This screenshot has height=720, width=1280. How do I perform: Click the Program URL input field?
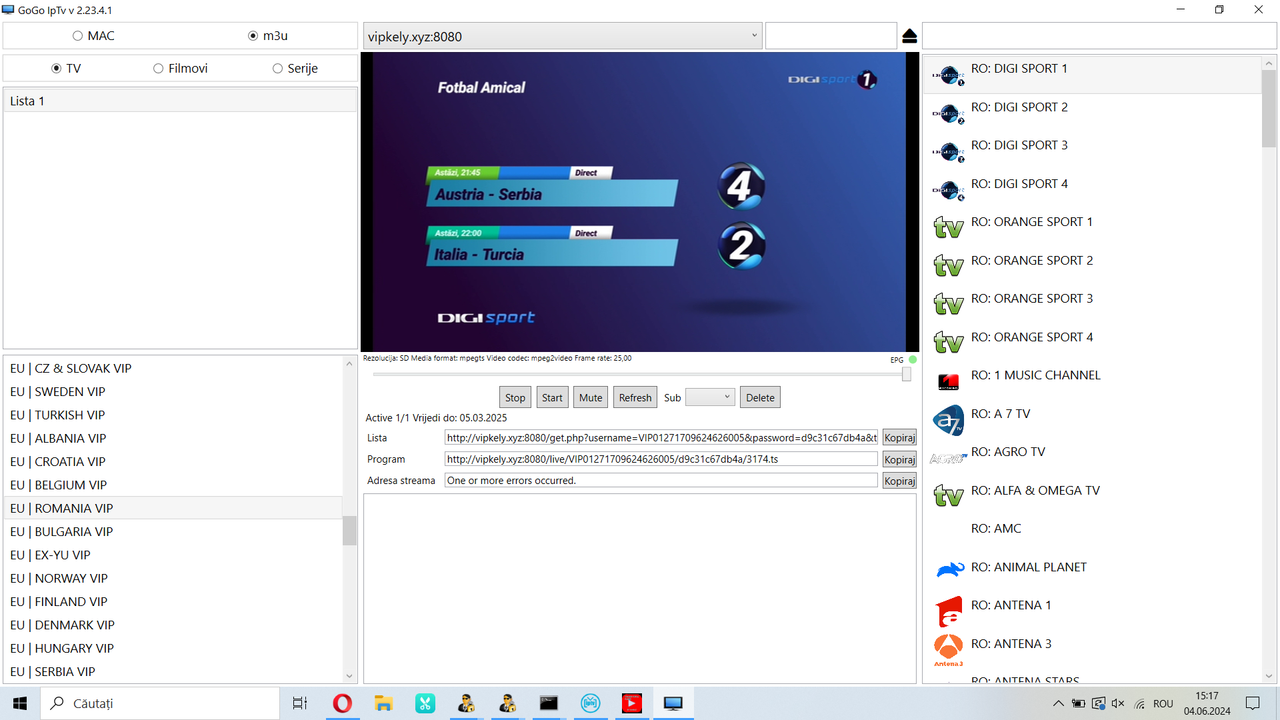click(661, 459)
